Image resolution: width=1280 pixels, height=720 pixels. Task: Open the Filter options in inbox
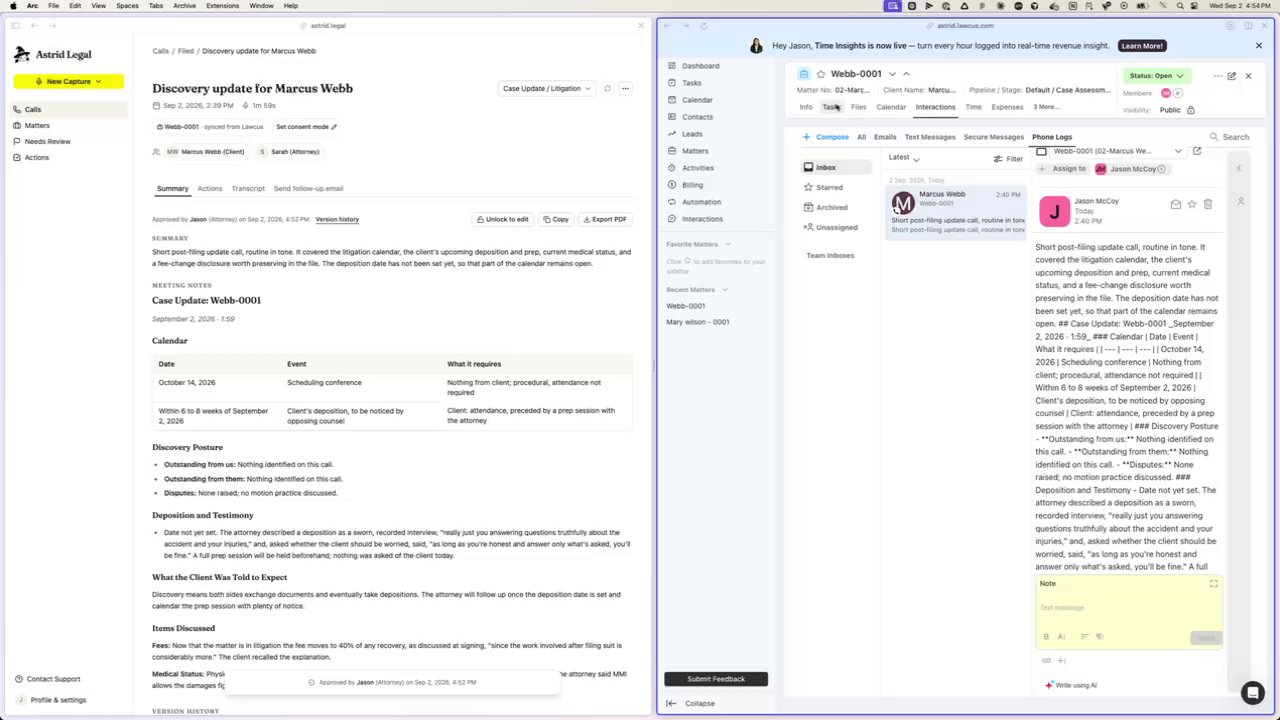click(x=1008, y=159)
